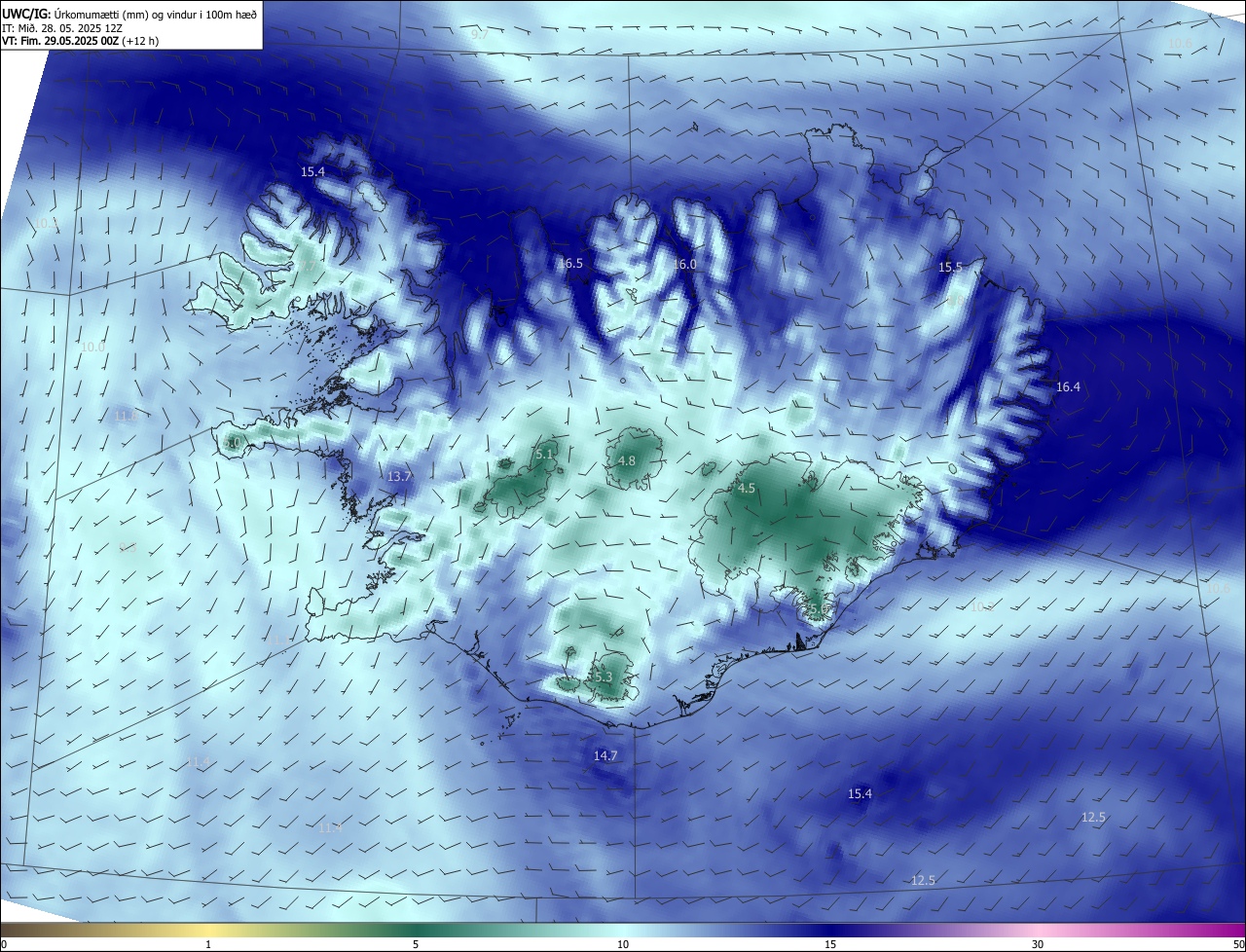1246x952 pixels.
Task: Click the color scale tick labeled 0
Action: point(4,944)
